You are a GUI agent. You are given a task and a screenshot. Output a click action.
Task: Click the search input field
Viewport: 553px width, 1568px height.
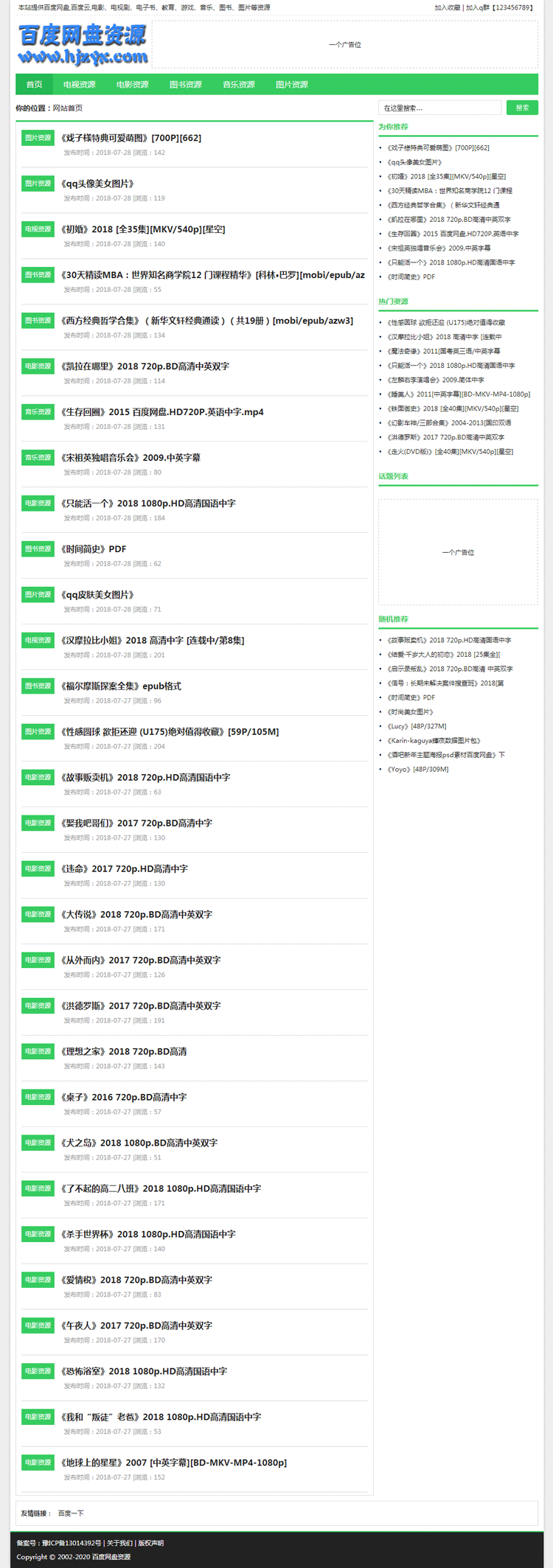pyautogui.click(x=440, y=108)
